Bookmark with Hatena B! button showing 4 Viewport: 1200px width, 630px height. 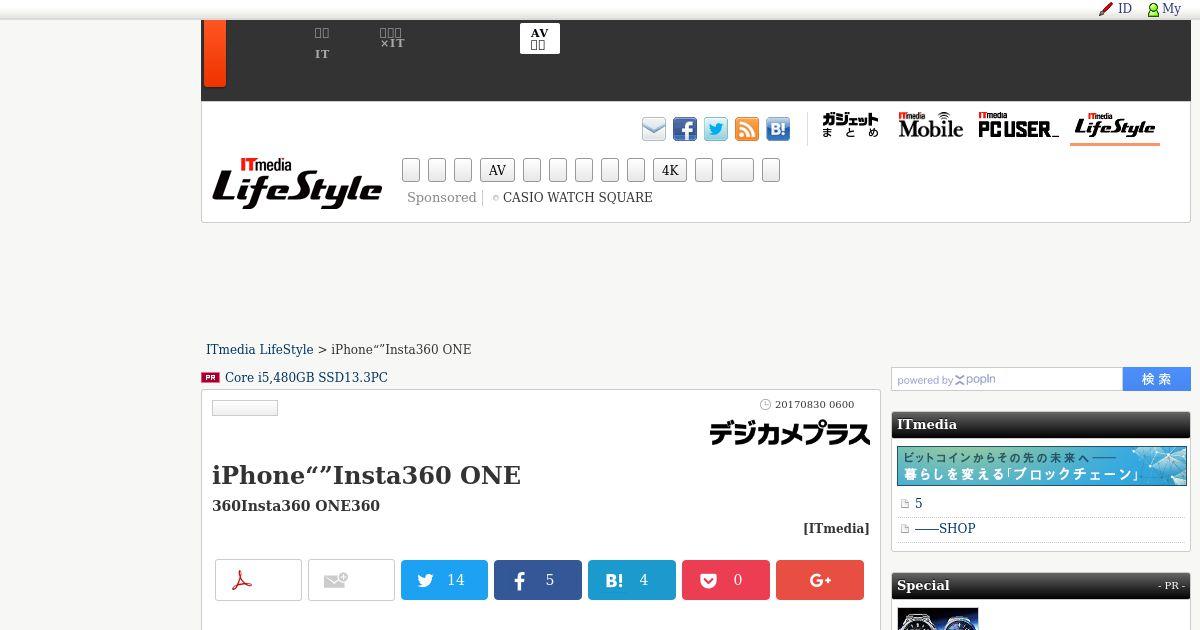632,580
